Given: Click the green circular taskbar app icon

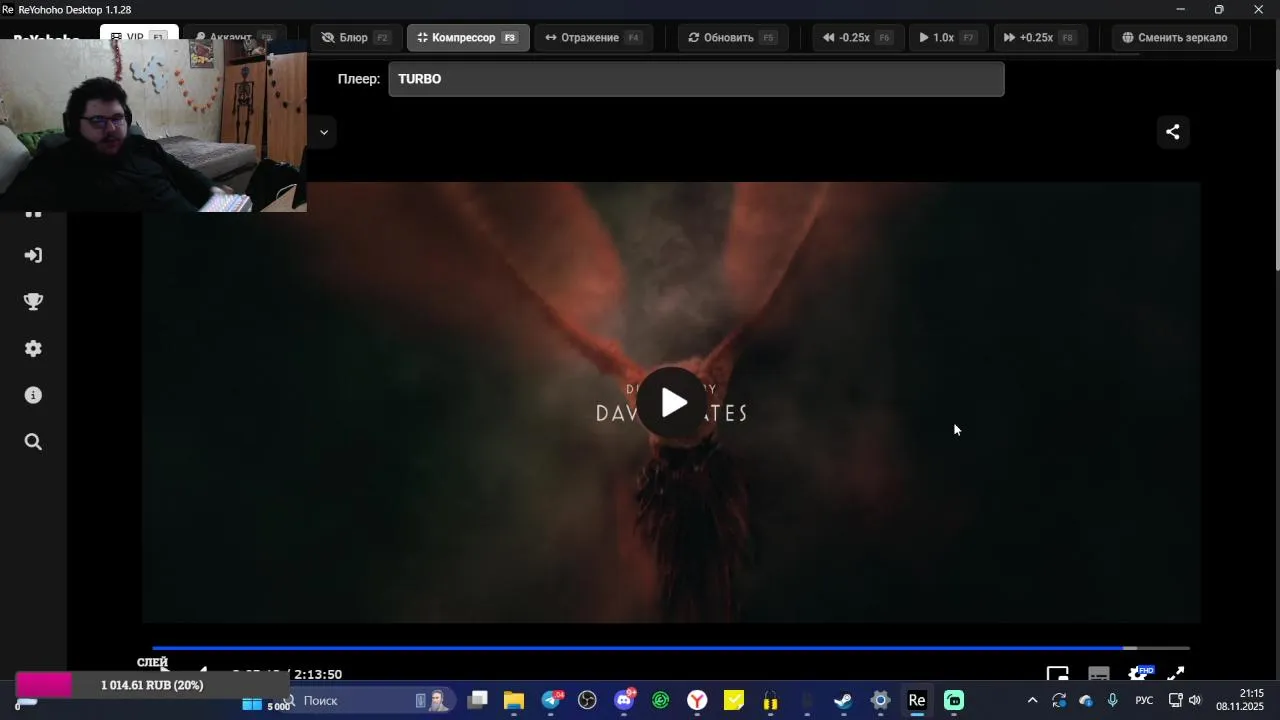Looking at the screenshot, I should [x=661, y=701].
